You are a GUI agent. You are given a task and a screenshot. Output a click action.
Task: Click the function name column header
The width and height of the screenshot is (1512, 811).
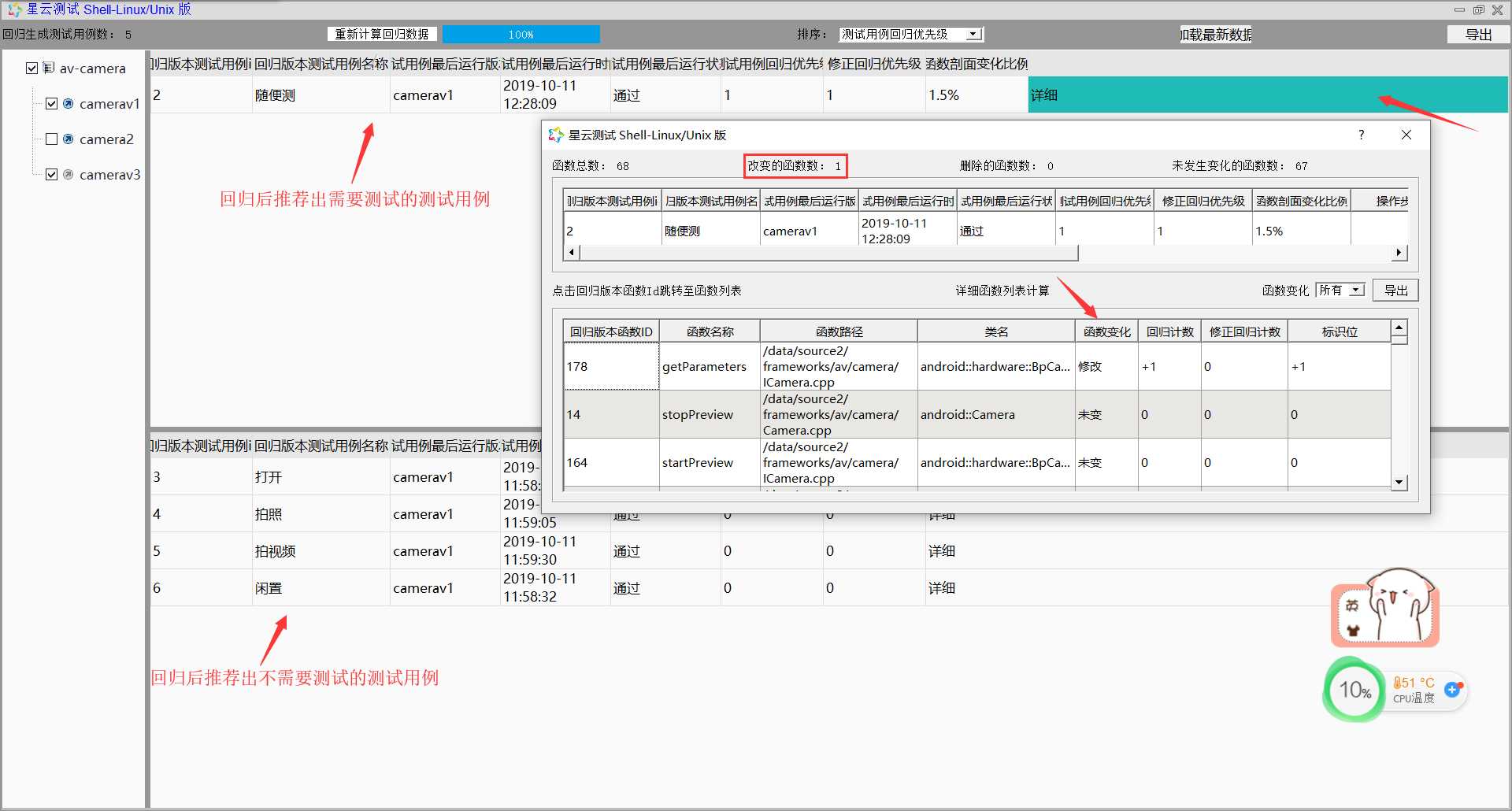pyautogui.click(x=710, y=331)
